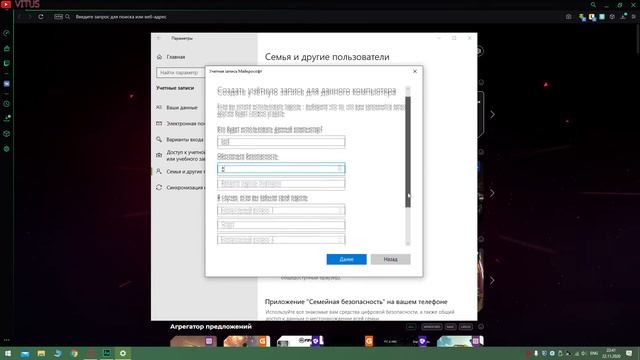The width and height of the screenshot is (640, 360).
Task: Click the user name field in dialog
Action: pyautogui.click(x=281, y=142)
